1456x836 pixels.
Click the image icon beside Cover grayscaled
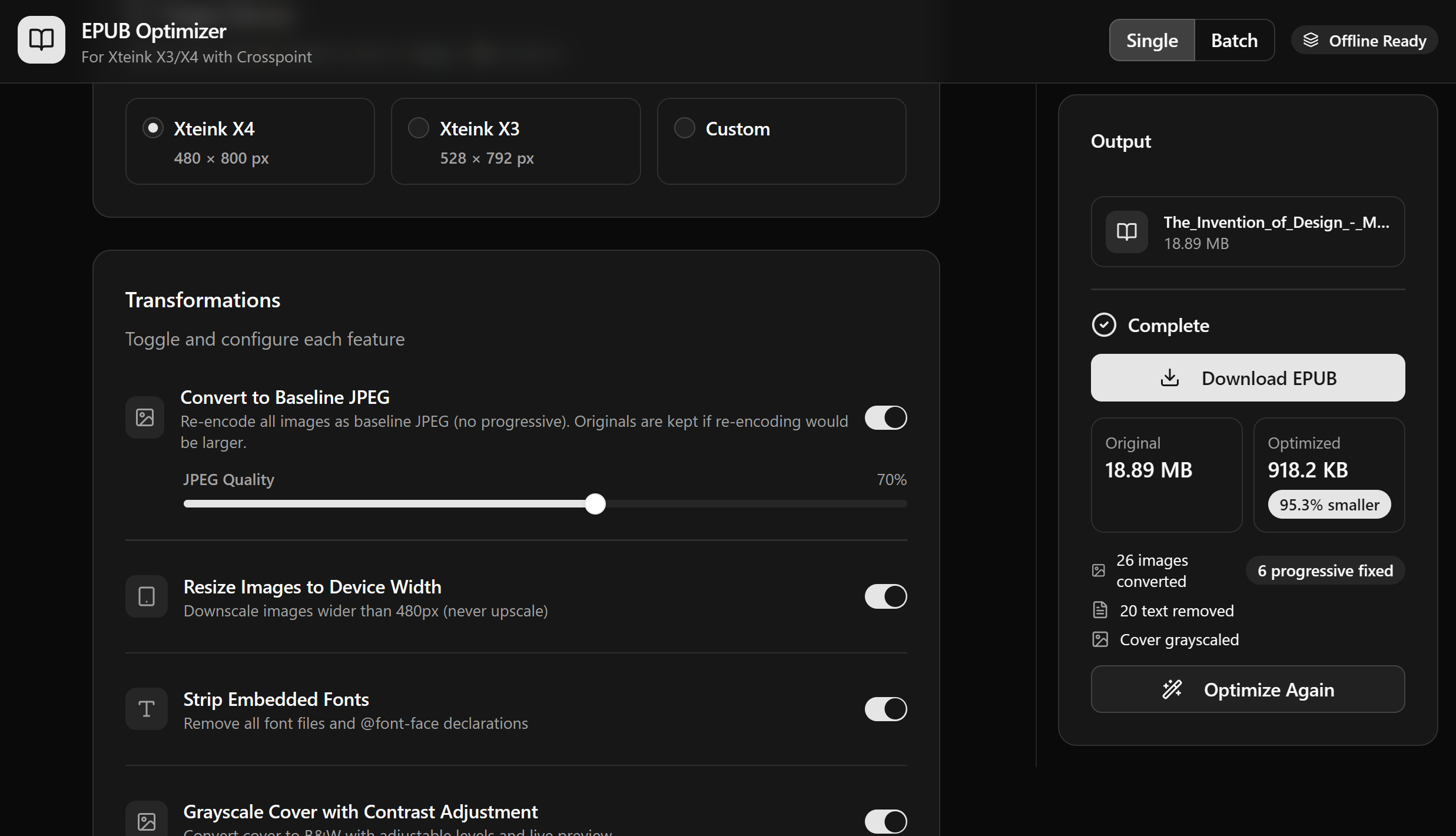[1100, 639]
